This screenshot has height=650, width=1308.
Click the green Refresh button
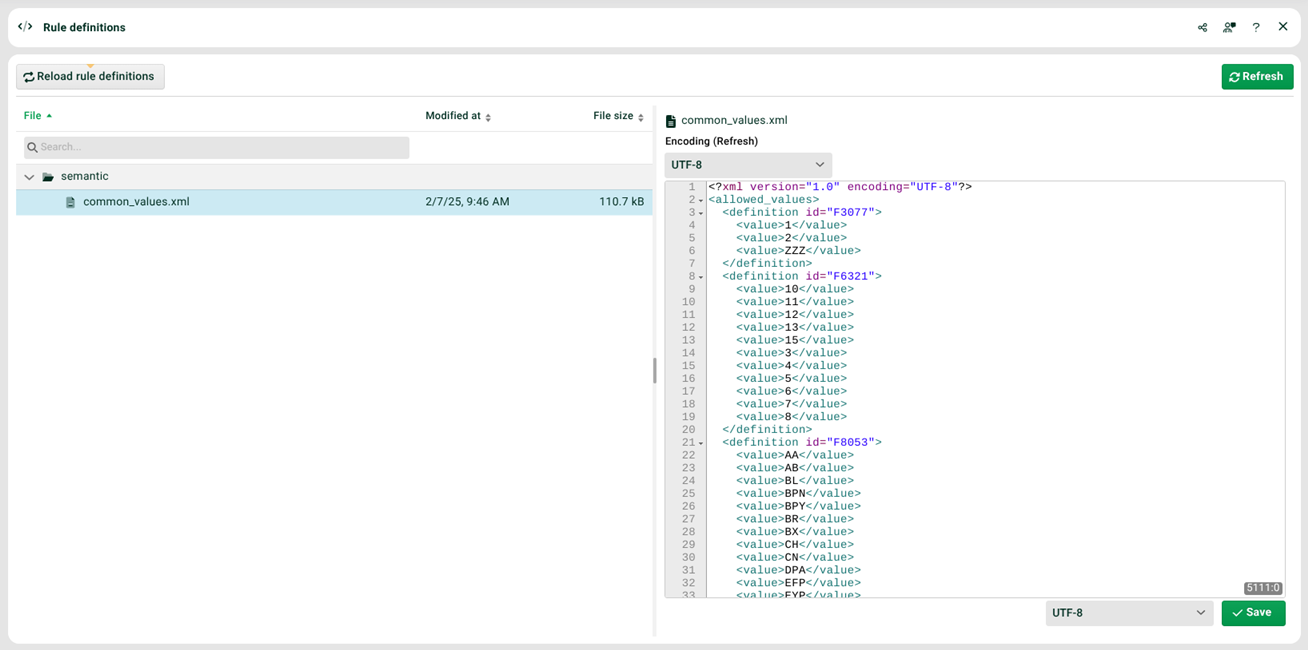[x=1257, y=77]
